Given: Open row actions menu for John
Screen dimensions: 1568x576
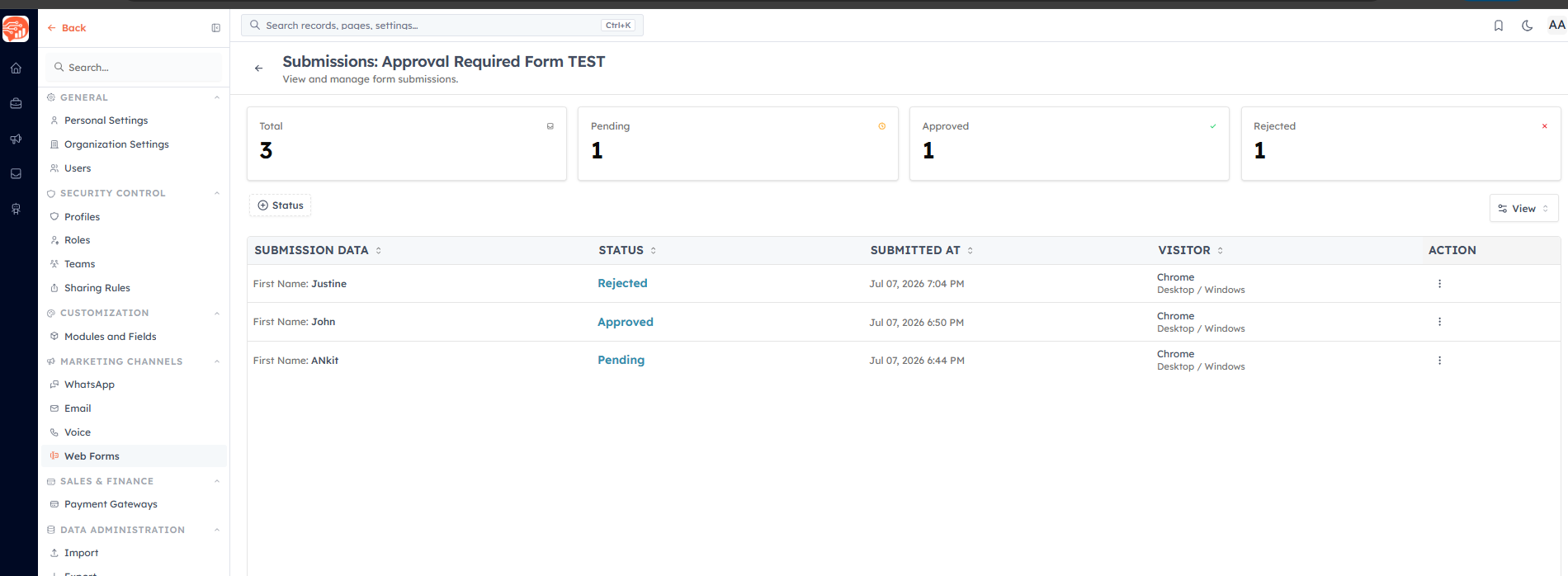Looking at the screenshot, I should 1439,322.
